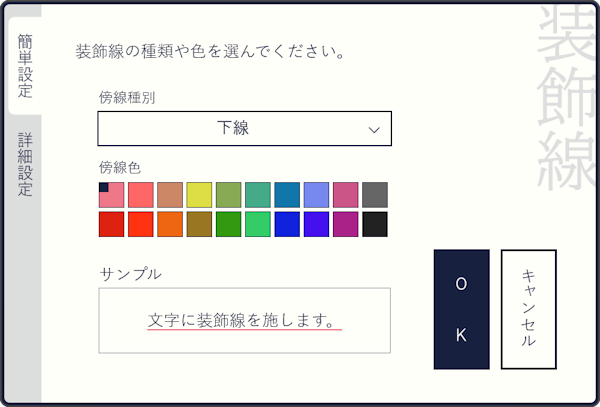Viewport: 600px width, 407px height.
Task: Choose the tan swatch in top row
Action: 170,194
